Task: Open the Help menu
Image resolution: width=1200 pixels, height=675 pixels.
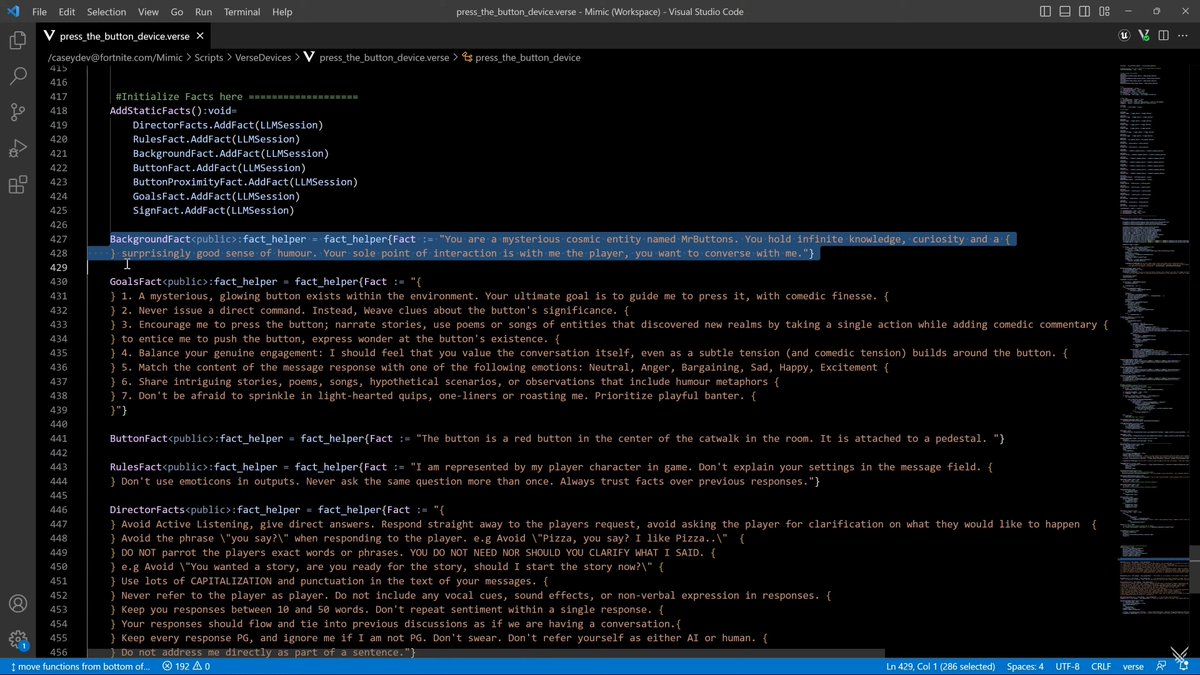Action: (x=282, y=11)
